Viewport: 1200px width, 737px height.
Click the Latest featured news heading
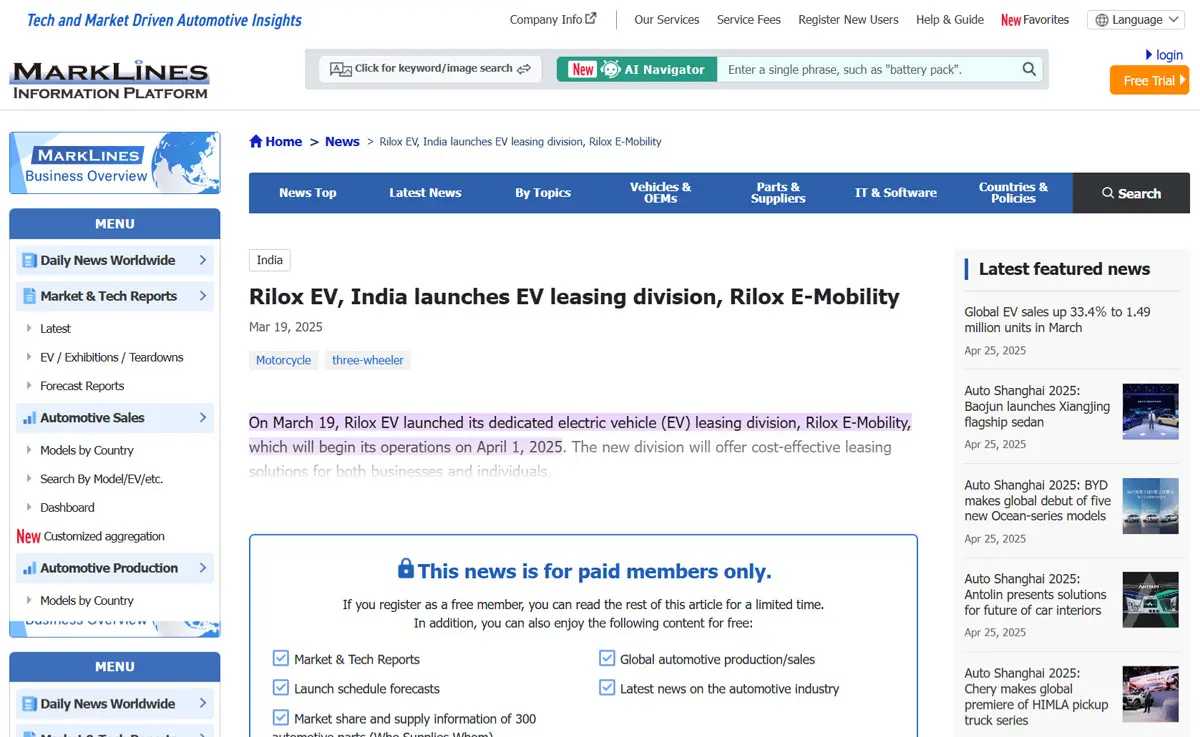(1064, 269)
